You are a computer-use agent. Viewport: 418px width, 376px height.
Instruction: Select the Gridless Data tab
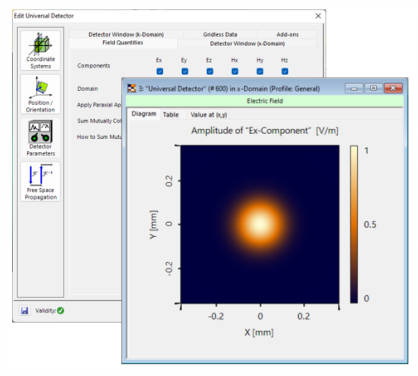220,34
